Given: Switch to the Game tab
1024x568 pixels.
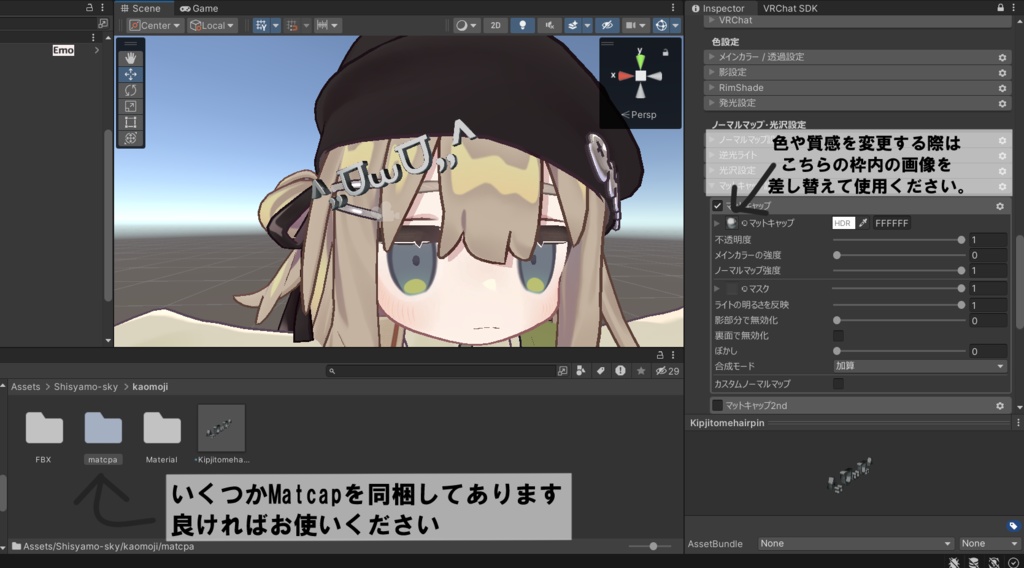Looking at the screenshot, I should [x=199, y=8].
